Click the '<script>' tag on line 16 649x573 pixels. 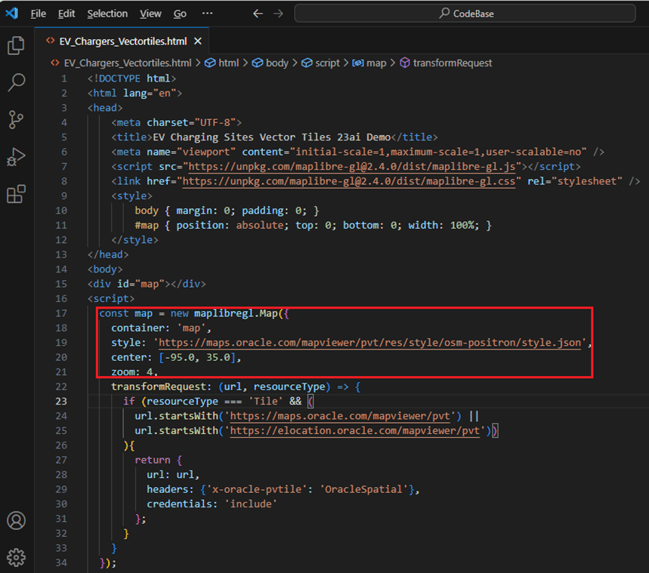(x=111, y=299)
